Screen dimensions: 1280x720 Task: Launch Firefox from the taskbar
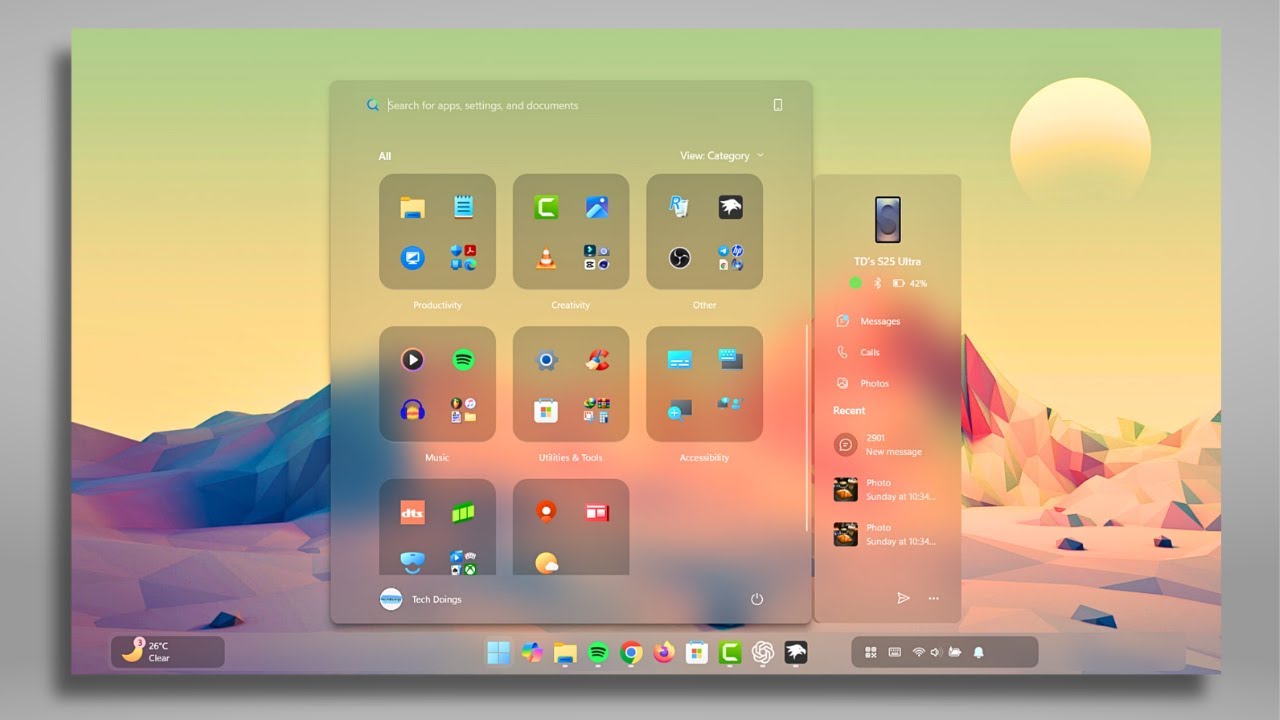point(664,653)
